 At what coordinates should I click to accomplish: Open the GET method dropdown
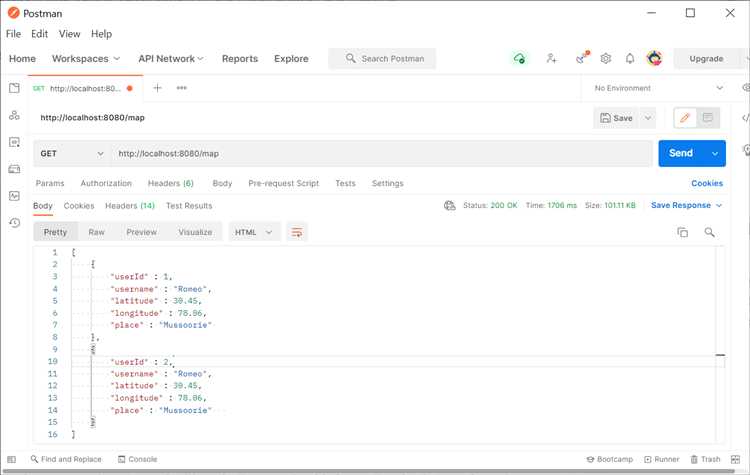tap(72, 153)
